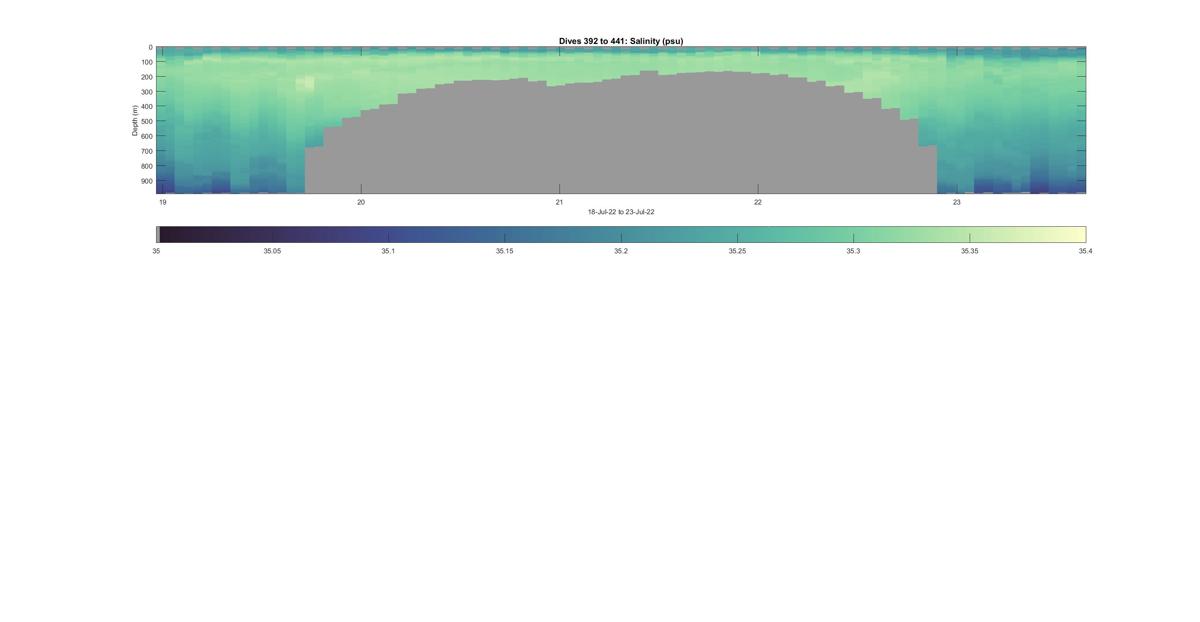Click colorbar tick label 35.1
The width and height of the screenshot is (1200, 622).
[388, 251]
